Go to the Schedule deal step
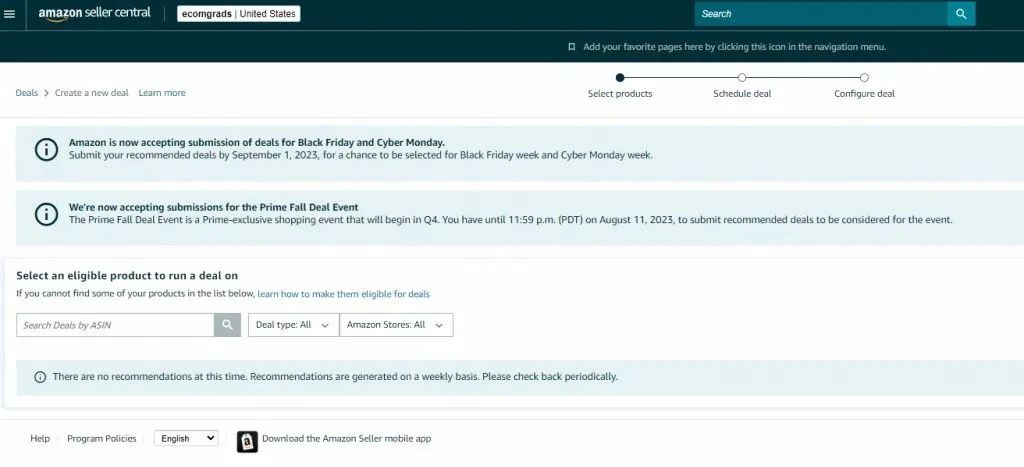This screenshot has height=467, width=1024. point(742,78)
